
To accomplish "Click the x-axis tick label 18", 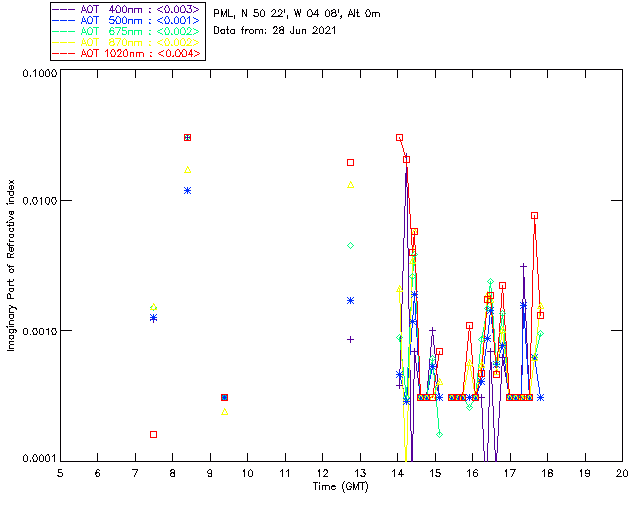I will point(547,473).
